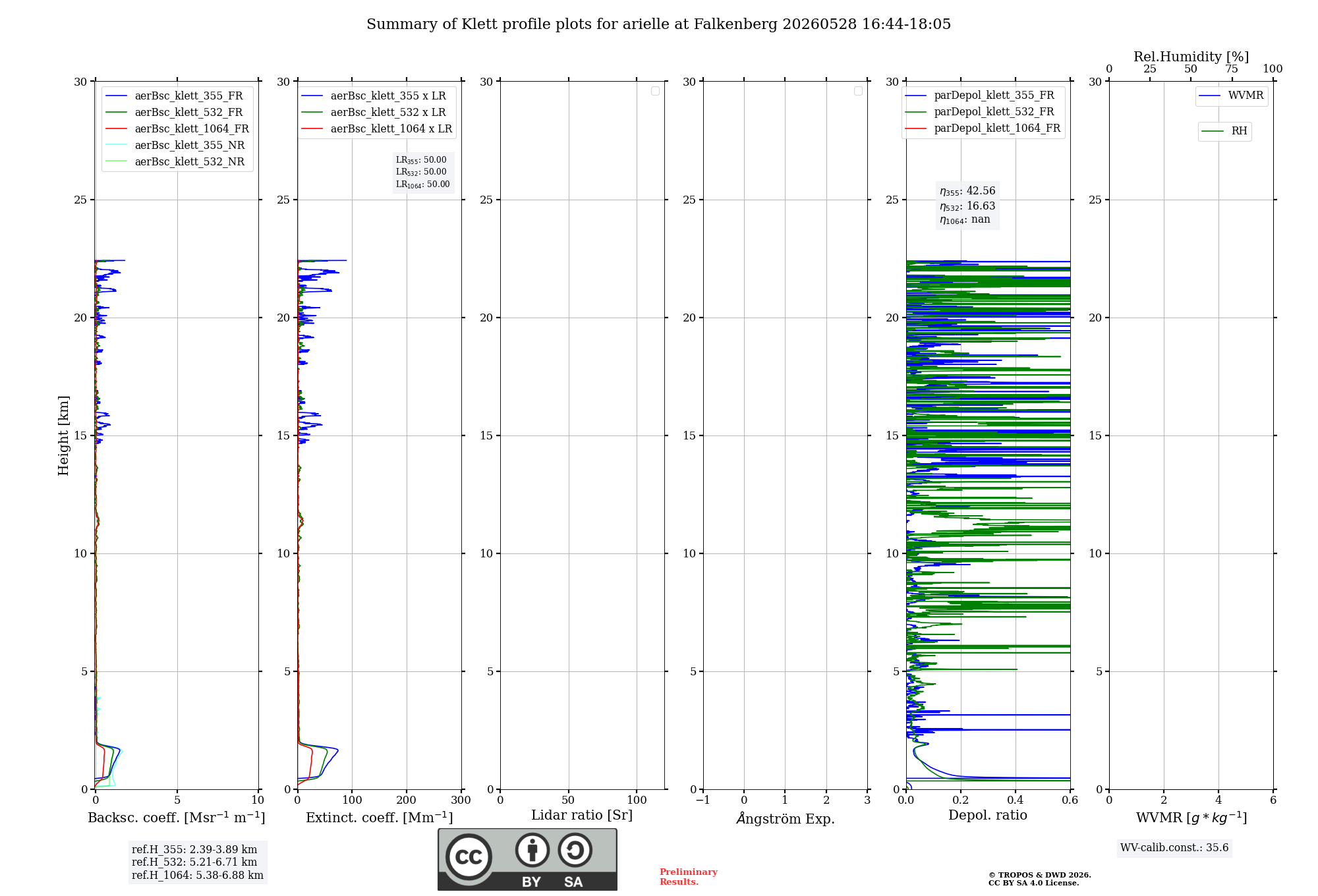Click the empty legend box in Ångström panel
Screen dimensions: 1318x896
(858, 91)
